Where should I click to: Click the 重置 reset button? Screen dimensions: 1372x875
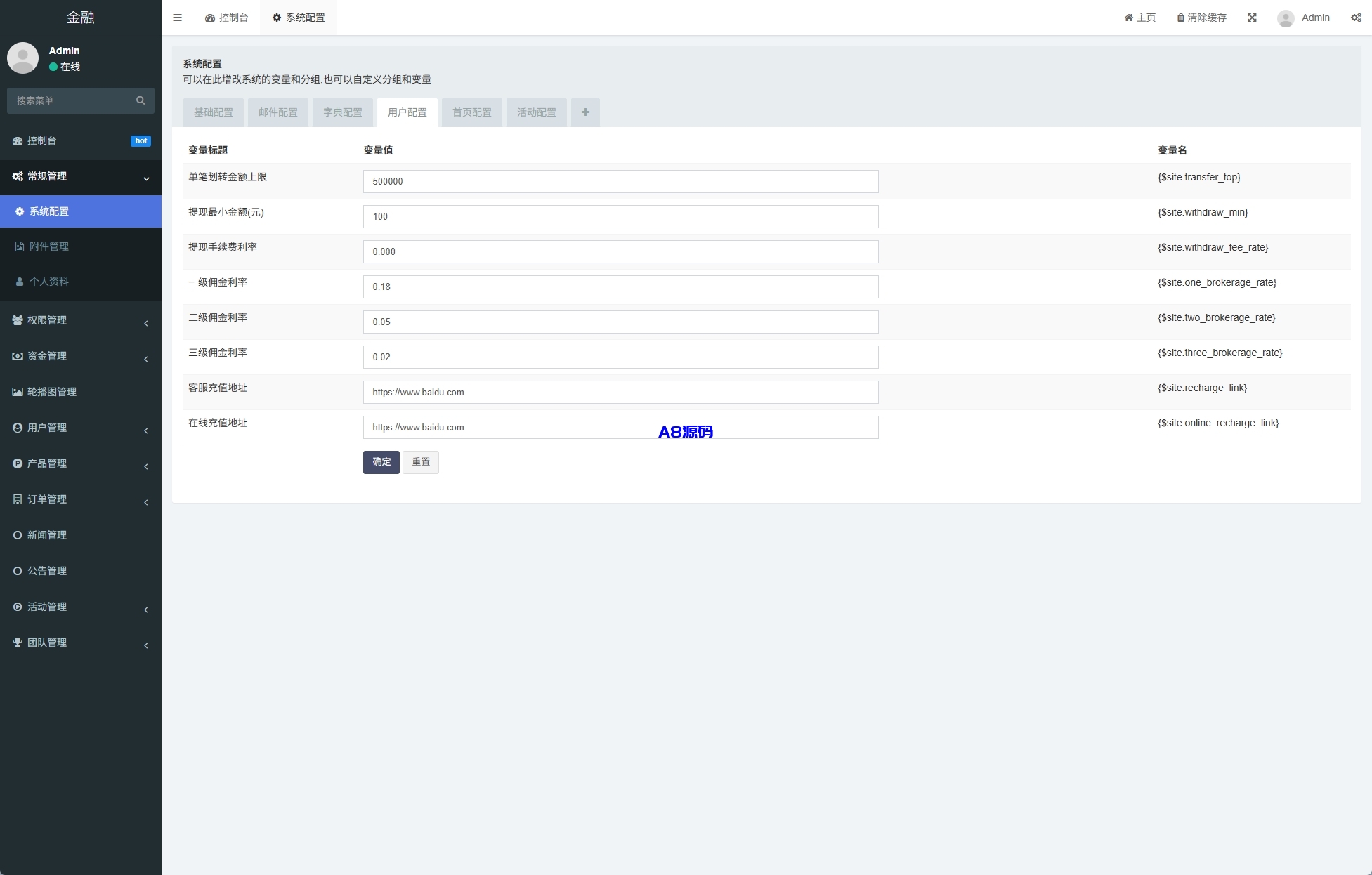tap(421, 462)
